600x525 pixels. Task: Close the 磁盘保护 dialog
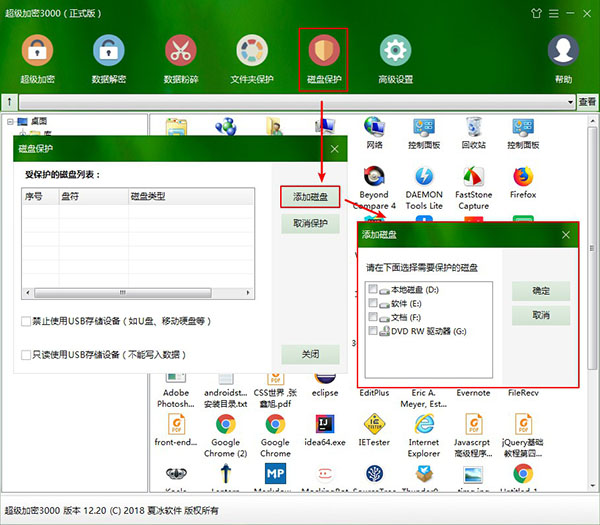pyautogui.click(x=334, y=149)
